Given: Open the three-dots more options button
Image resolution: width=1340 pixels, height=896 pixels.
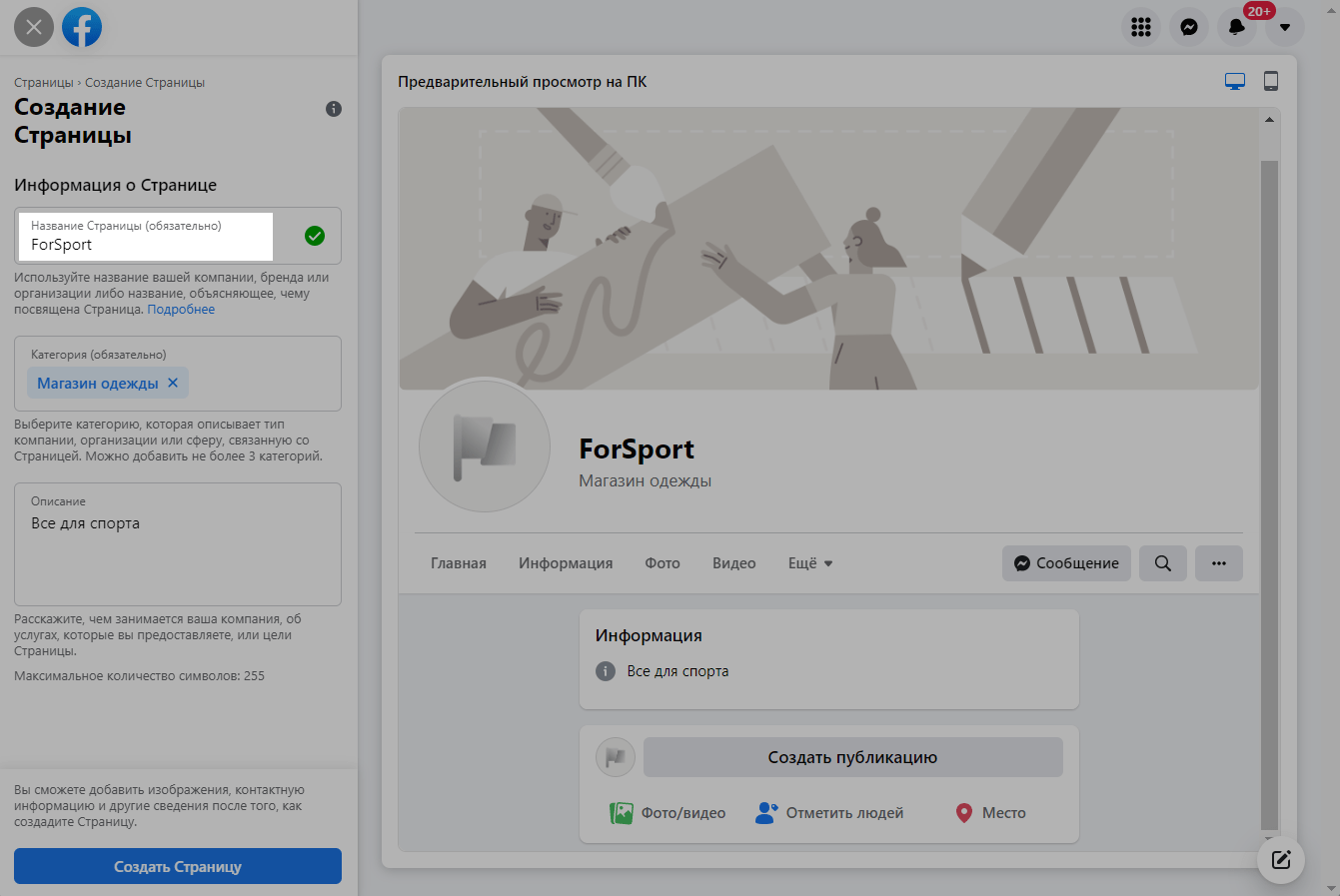Looking at the screenshot, I should [x=1218, y=563].
